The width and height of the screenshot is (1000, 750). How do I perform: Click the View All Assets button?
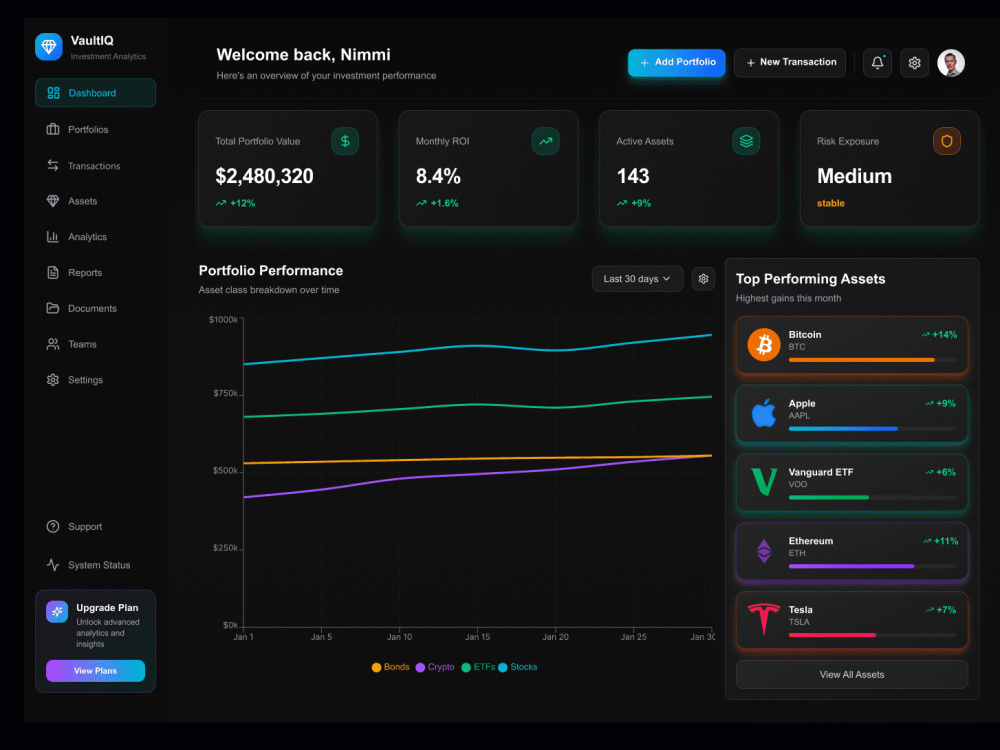point(851,674)
